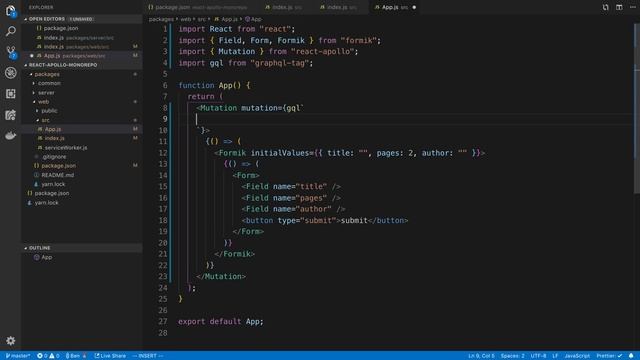Click the packages breadcrumb segment
The width and height of the screenshot is (640, 360).
(161, 19)
